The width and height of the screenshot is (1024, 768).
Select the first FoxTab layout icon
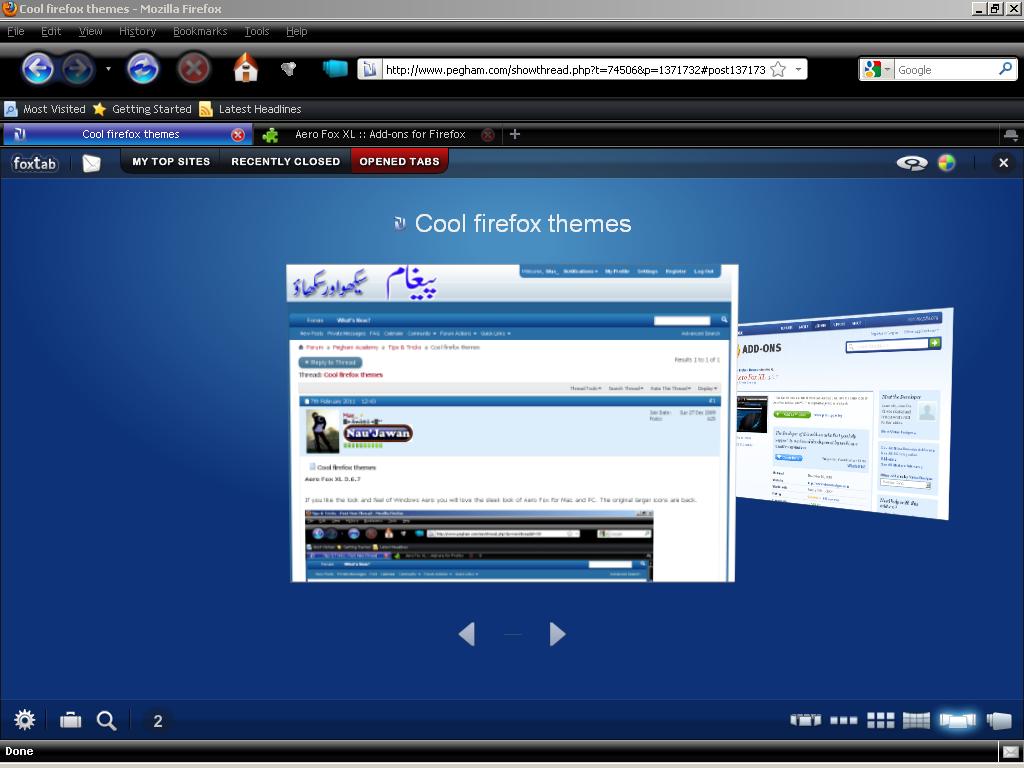click(806, 720)
